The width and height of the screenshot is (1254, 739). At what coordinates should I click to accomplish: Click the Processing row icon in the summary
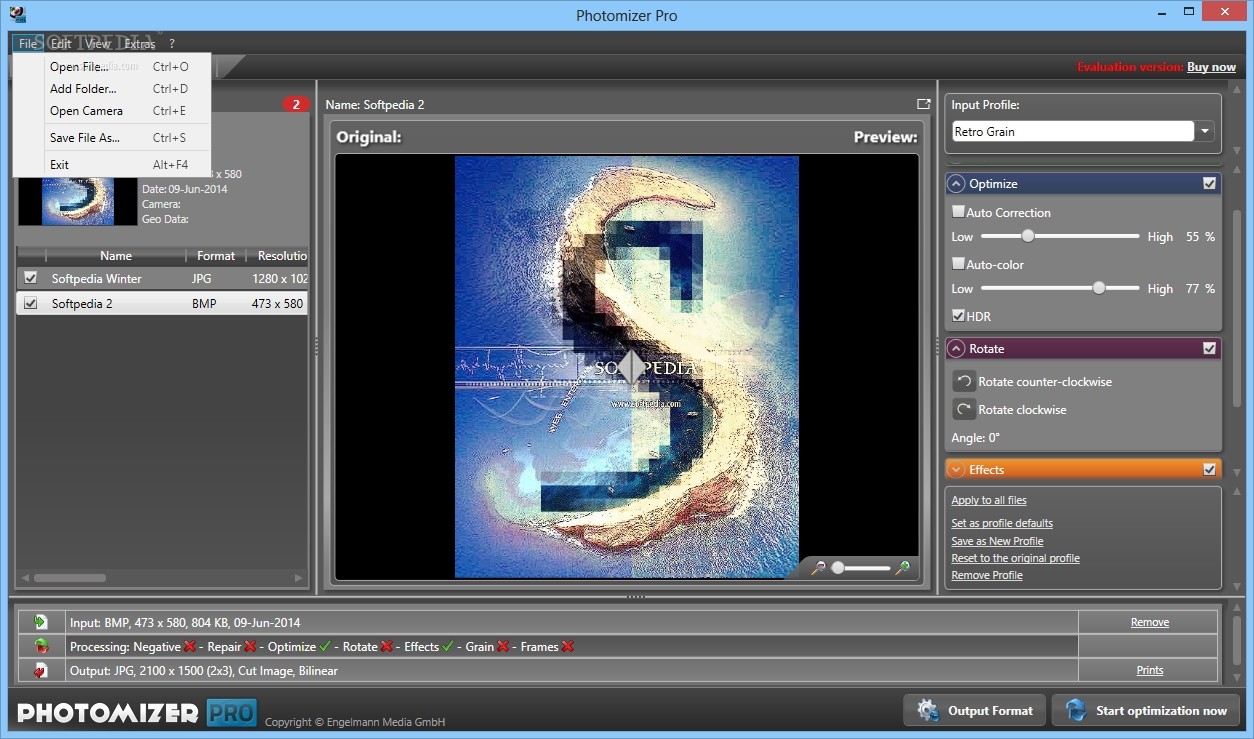pos(41,646)
